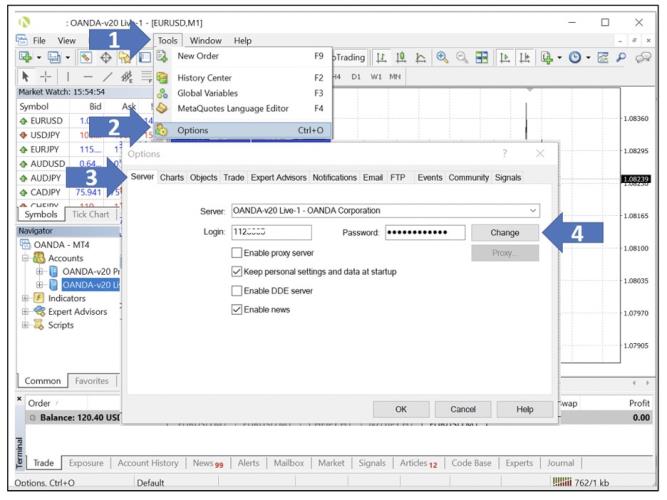Image resolution: width=667 pixels, height=500 pixels.
Task: Select the Crosshair tool
Action: tap(46, 77)
